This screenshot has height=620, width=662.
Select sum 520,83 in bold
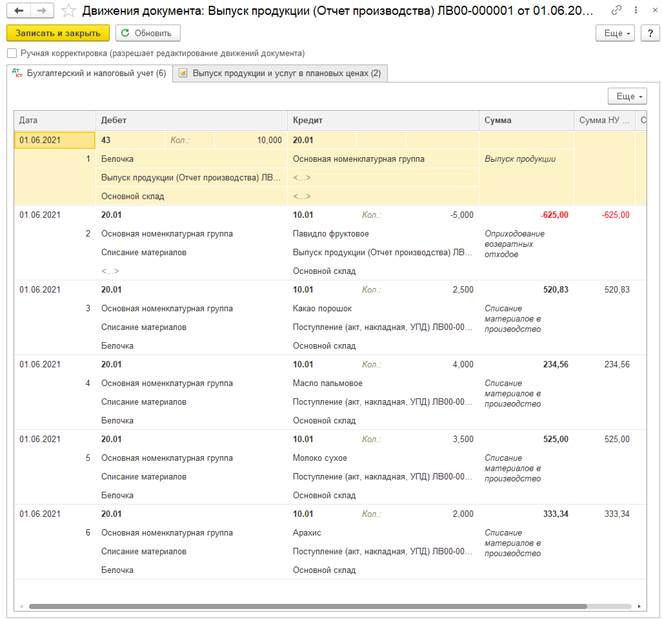tap(556, 290)
